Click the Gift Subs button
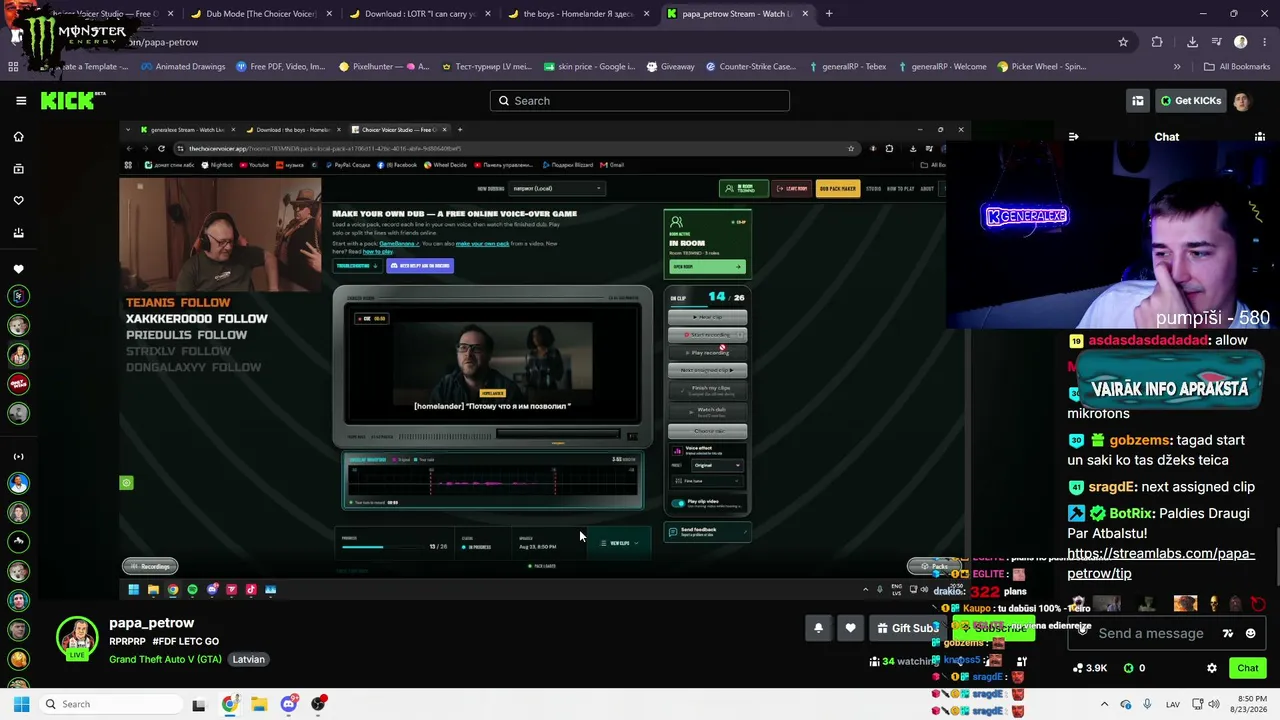Image resolution: width=1280 pixels, height=720 pixels. [907, 628]
